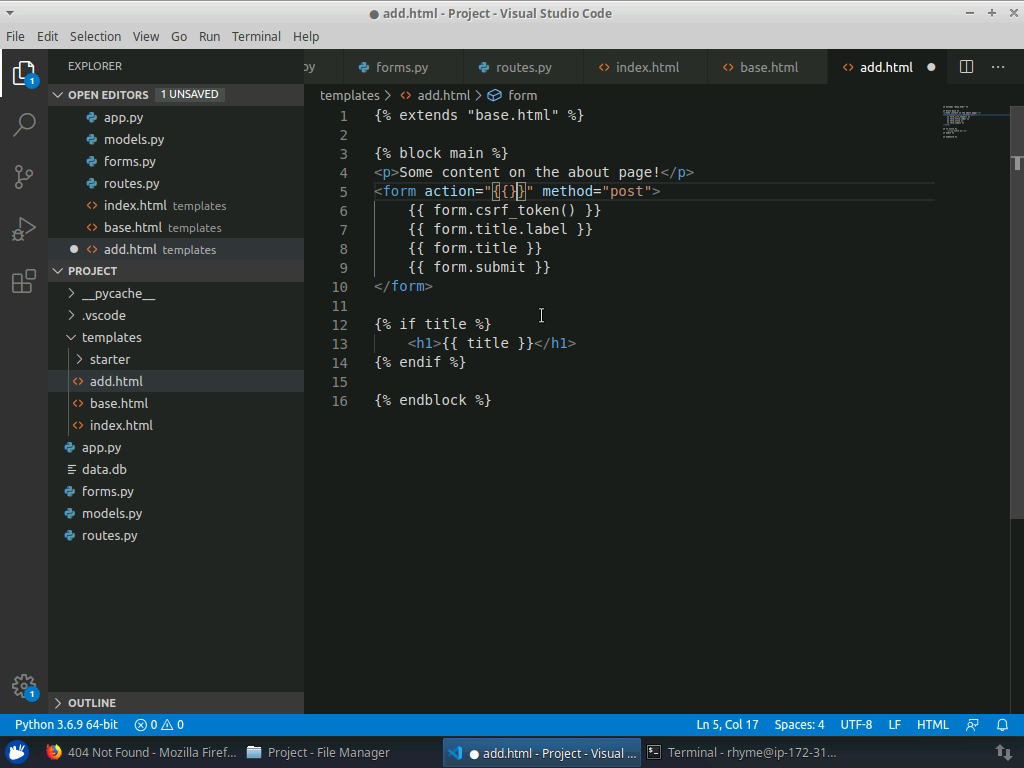The height and width of the screenshot is (768, 1024).
Task: Click Ln 5, Col 17 status entry
Action: (x=727, y=725)
